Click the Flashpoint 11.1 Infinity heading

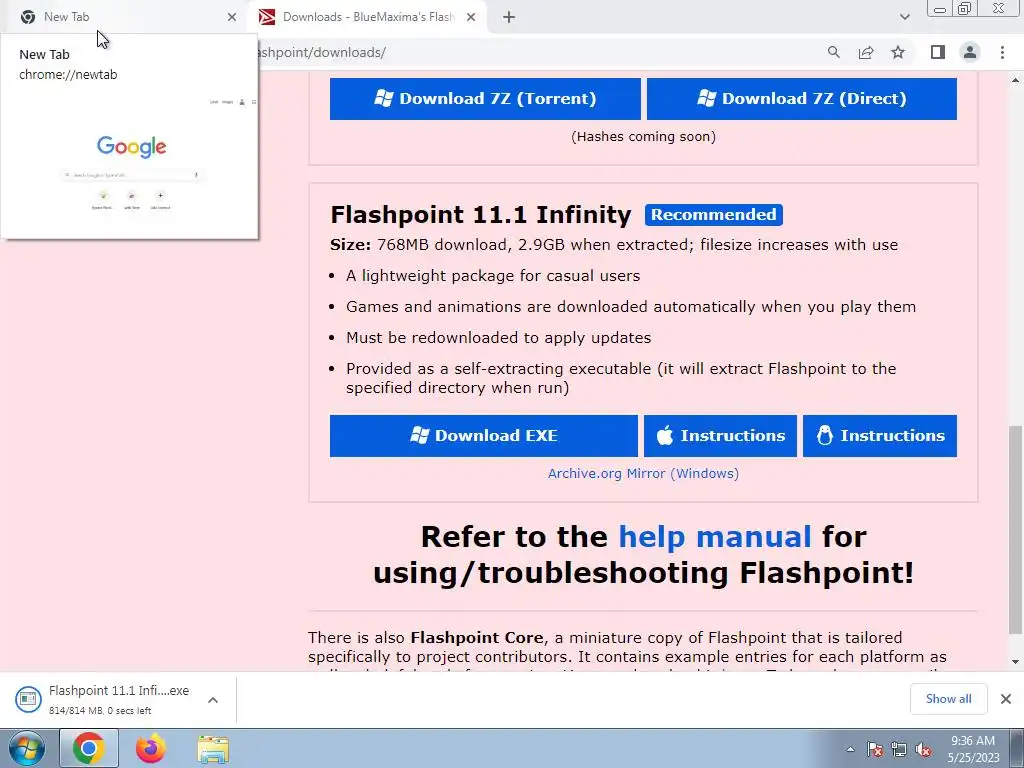[481, 215]
